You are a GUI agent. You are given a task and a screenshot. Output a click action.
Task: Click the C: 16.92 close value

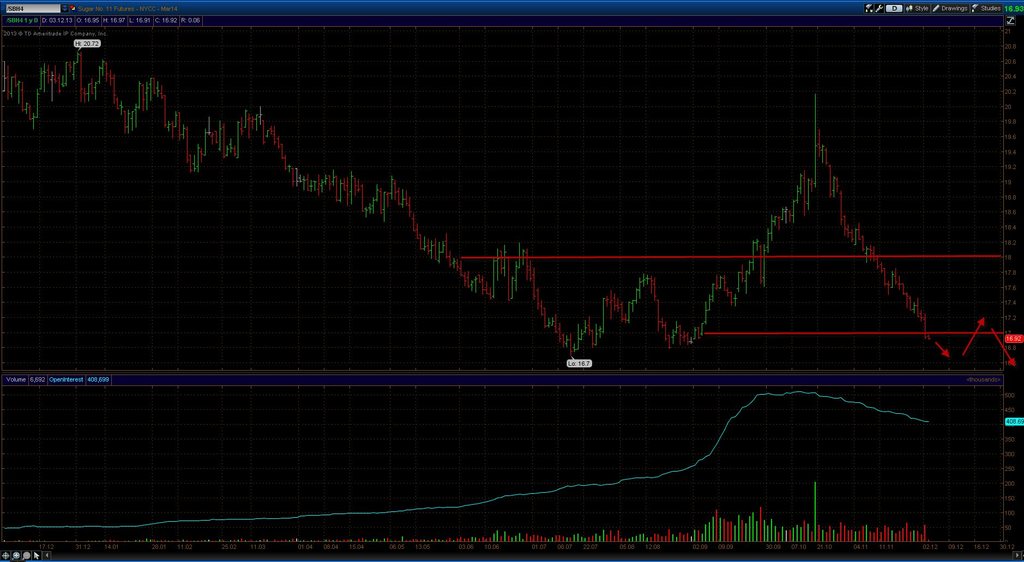pyautogui.click(x=165, y=20)
